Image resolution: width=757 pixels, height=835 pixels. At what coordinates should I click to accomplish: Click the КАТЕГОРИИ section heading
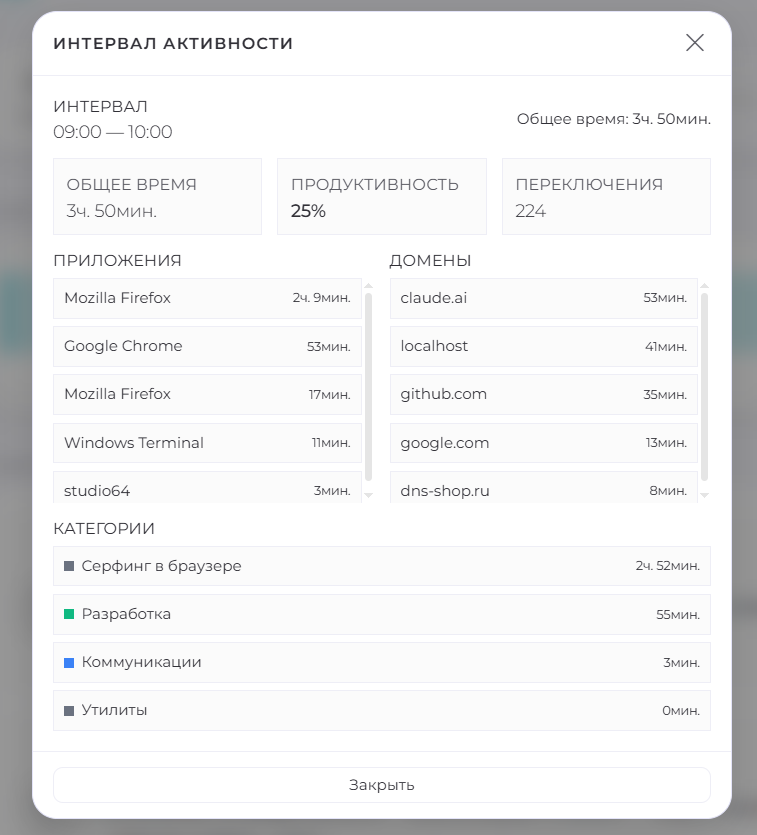104,529
